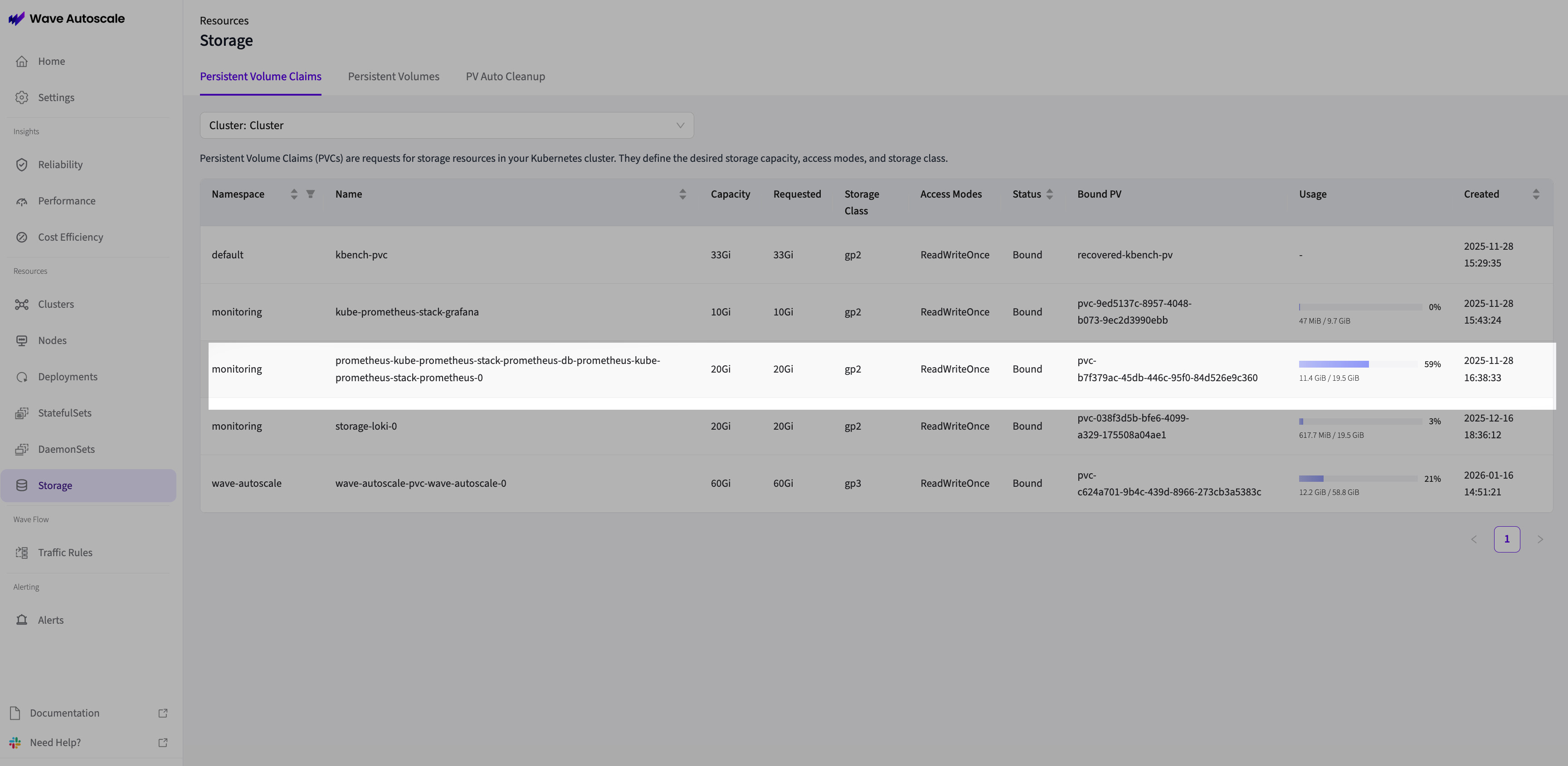Image resolution: width=1568 pixels, height=766 pixels.
Task: Sort the table by Namespace column
Action: click(294, 194)
